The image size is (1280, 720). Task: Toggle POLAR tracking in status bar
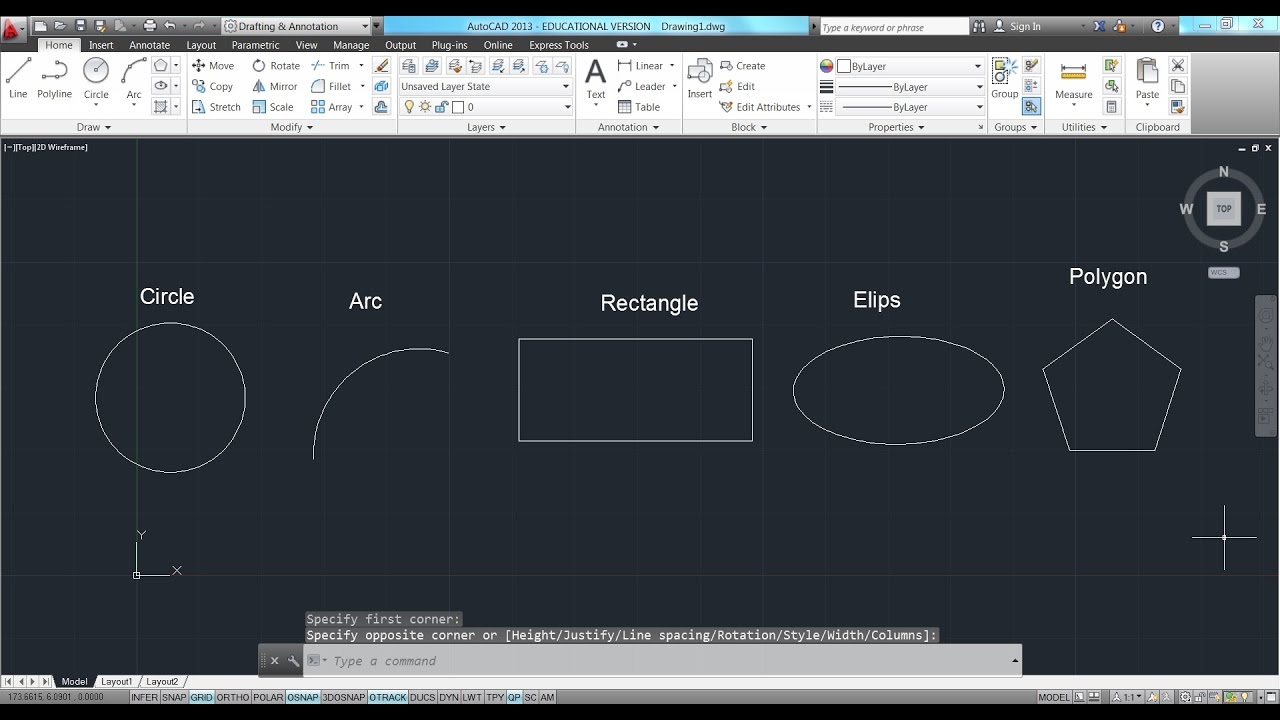click(268, 697)
